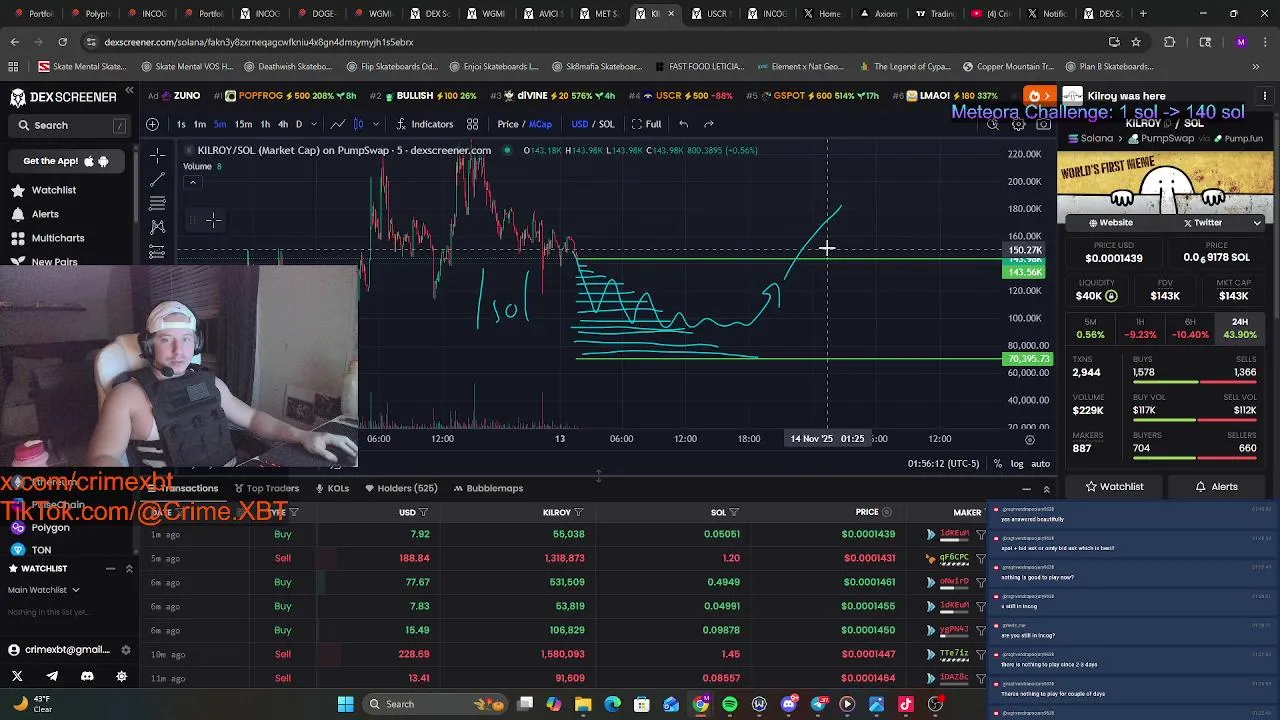Switch chart denomination to USD
1280x720 pixels.
(579, 124)
